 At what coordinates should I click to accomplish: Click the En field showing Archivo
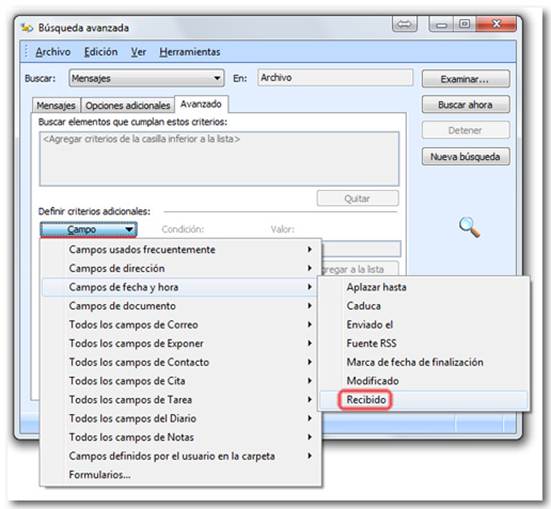pos(335,77)
